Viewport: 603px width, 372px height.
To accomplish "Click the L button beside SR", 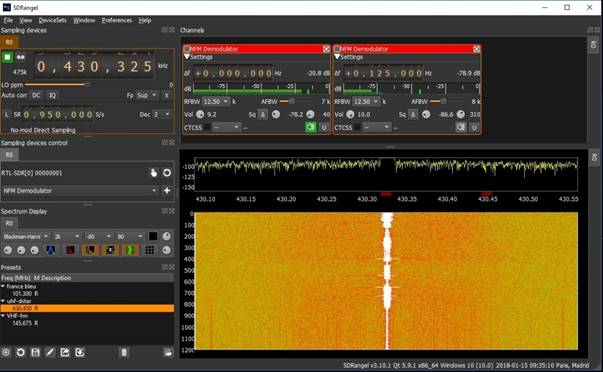I will point(7,114).
